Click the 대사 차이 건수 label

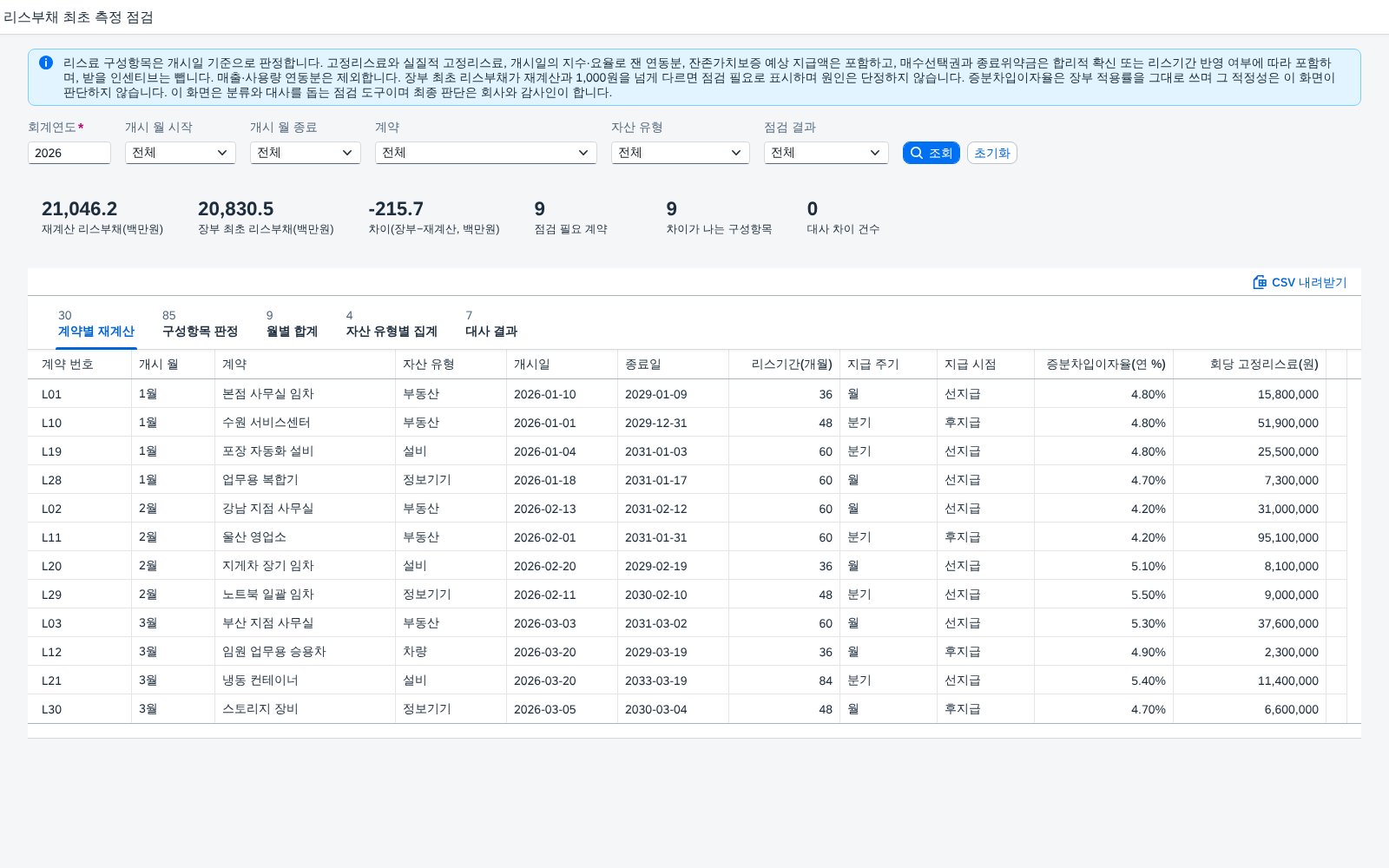click(844, 229)
